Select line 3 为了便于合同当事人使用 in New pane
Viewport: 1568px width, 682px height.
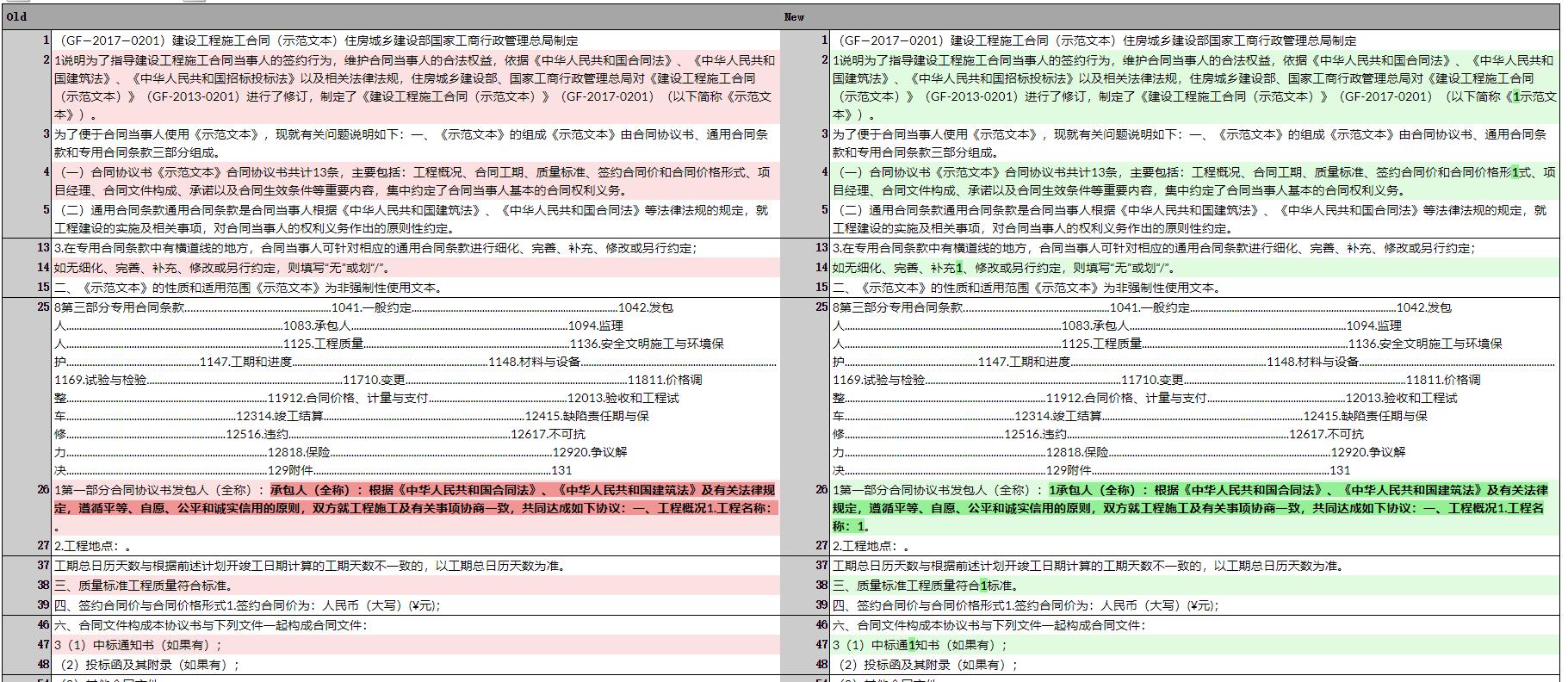pos(1195,143)
